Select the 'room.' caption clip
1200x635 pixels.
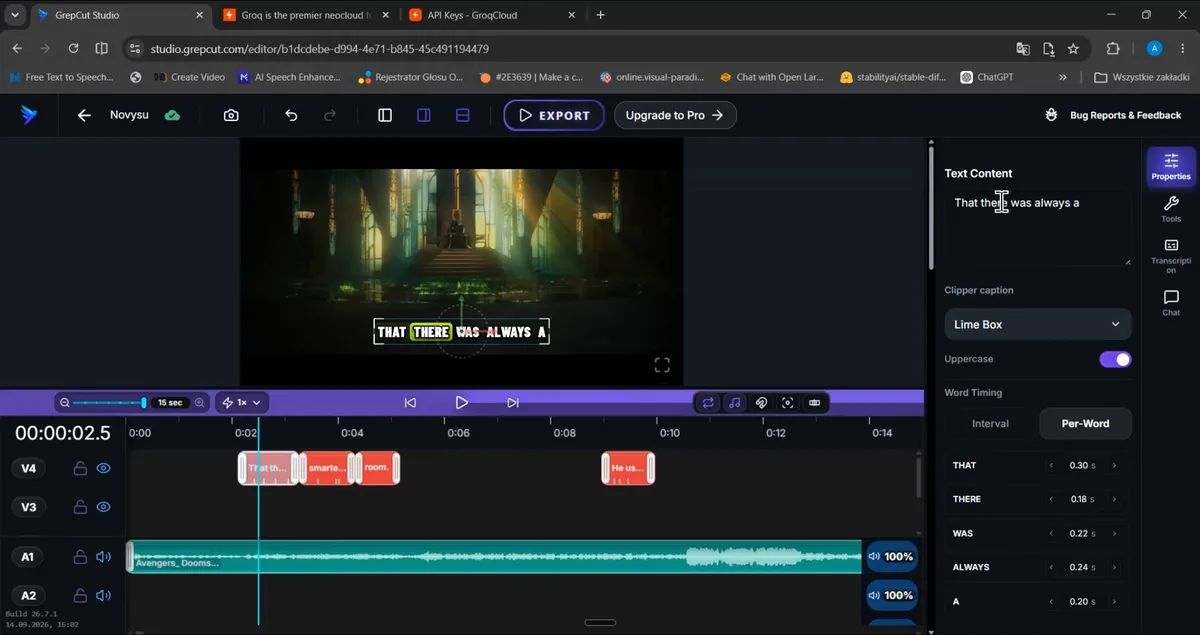(377, 468)
